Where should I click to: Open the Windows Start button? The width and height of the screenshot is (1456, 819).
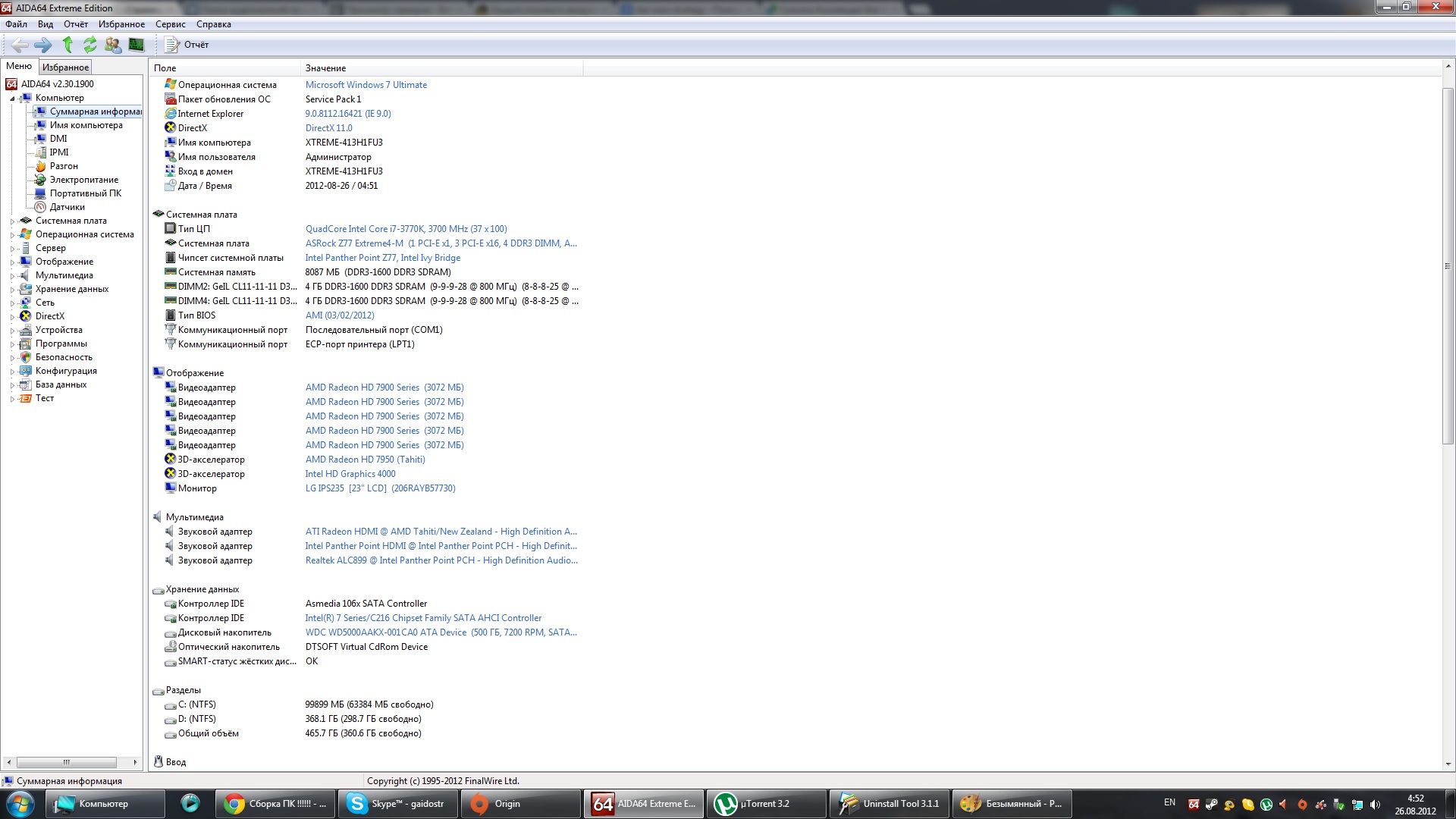(x=20, y=804)
